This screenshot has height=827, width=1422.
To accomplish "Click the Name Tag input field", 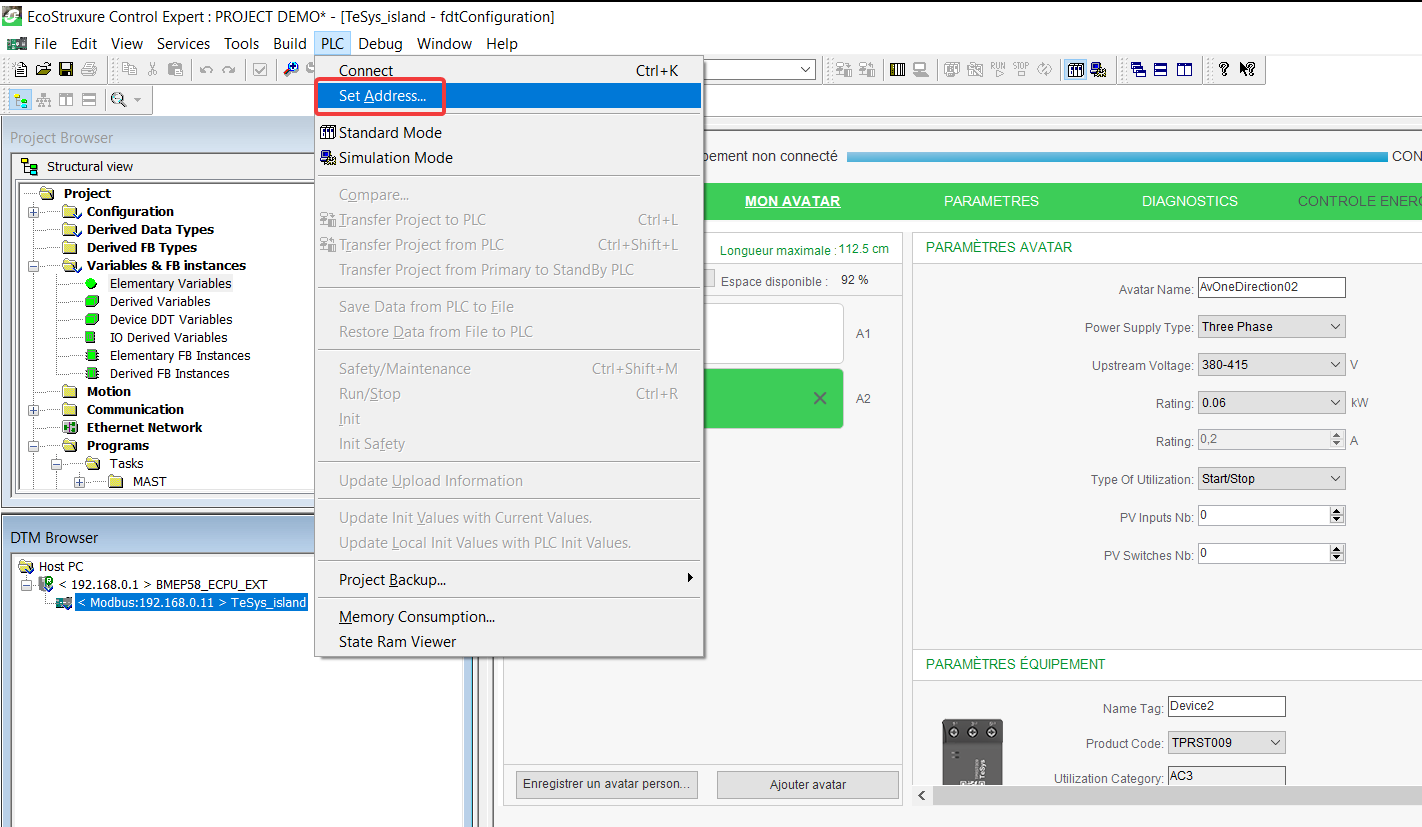I will click(1226, 706).
